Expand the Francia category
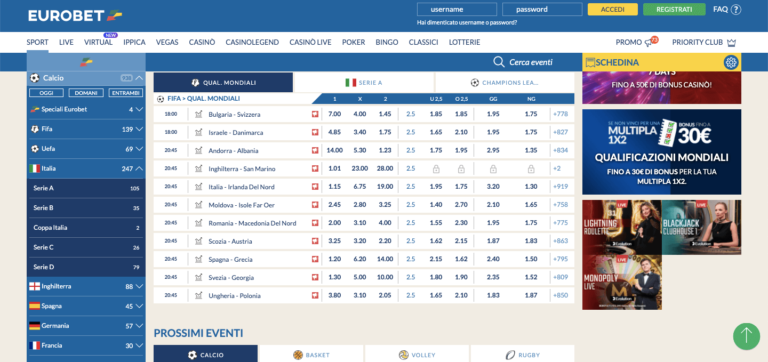Viewport: 768px width, 362px height. (139, 345)
